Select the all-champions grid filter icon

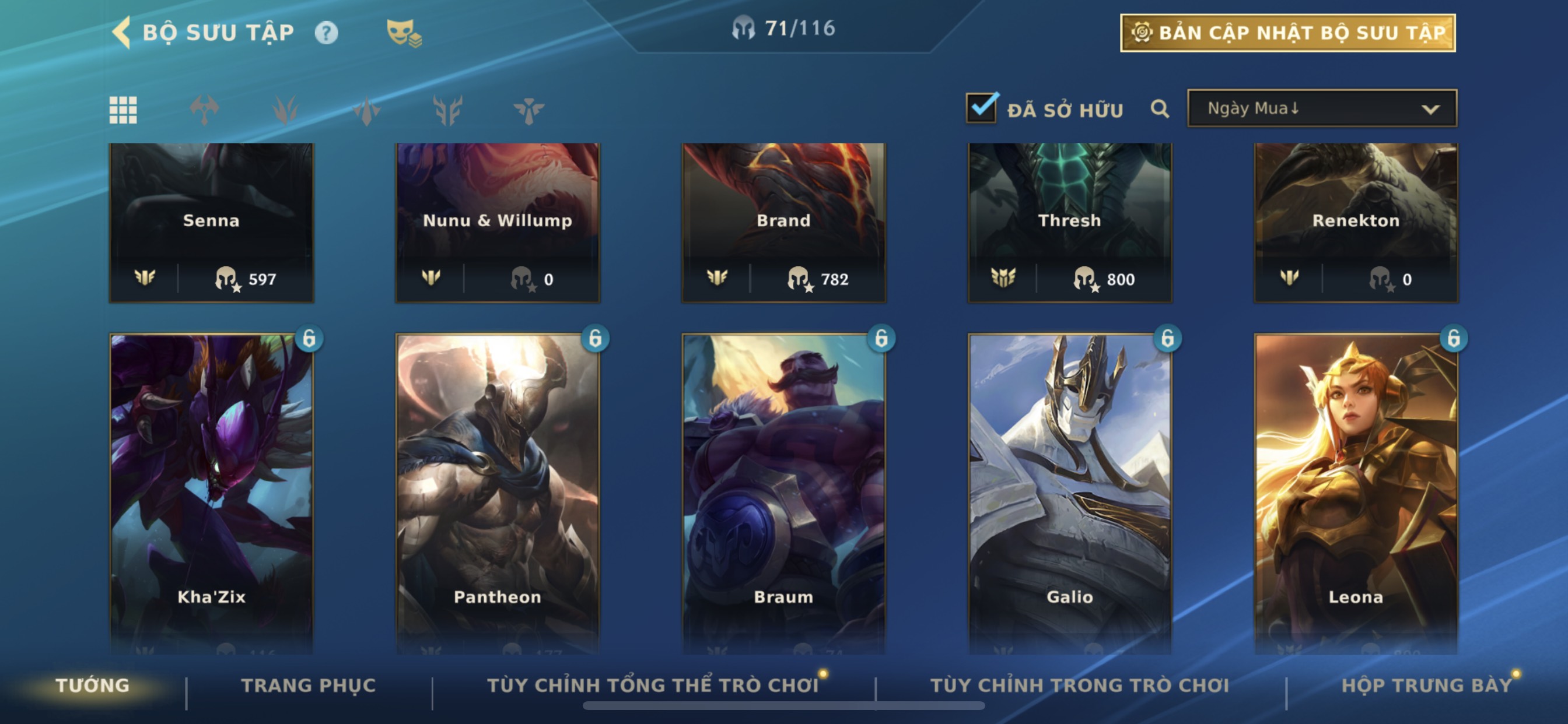123,110
